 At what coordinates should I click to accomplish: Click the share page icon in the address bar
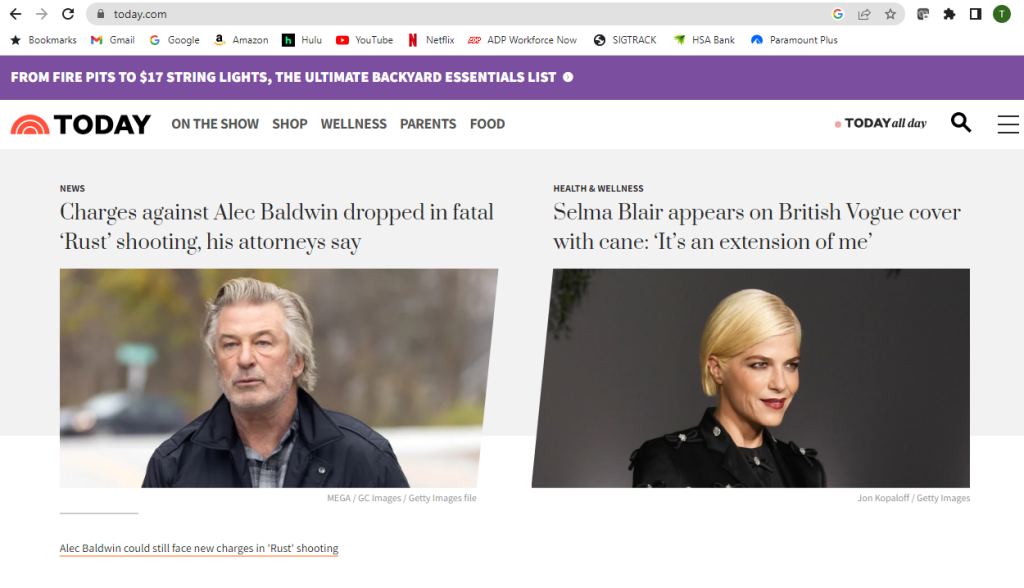[864, 14]
